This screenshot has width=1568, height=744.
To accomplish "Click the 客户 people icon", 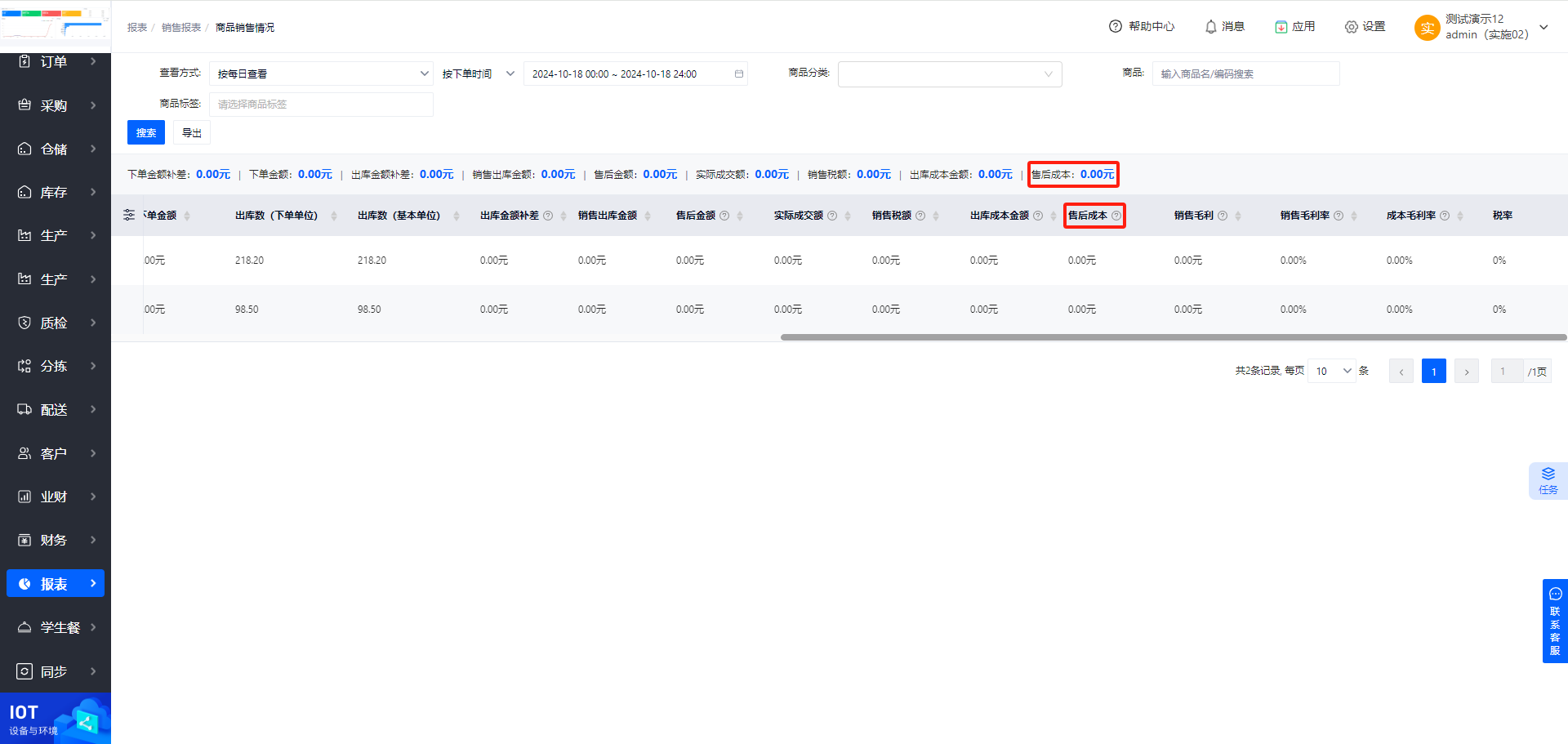I will 24,453.
